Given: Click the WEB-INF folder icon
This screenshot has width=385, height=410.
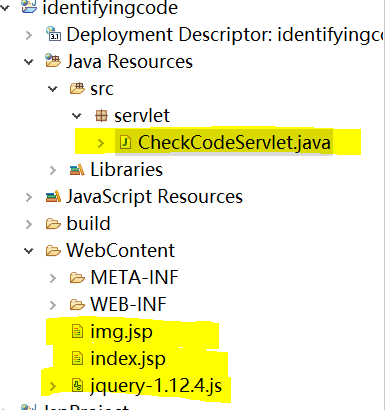Looking at the screenshot, I should (x=77, y=305).
